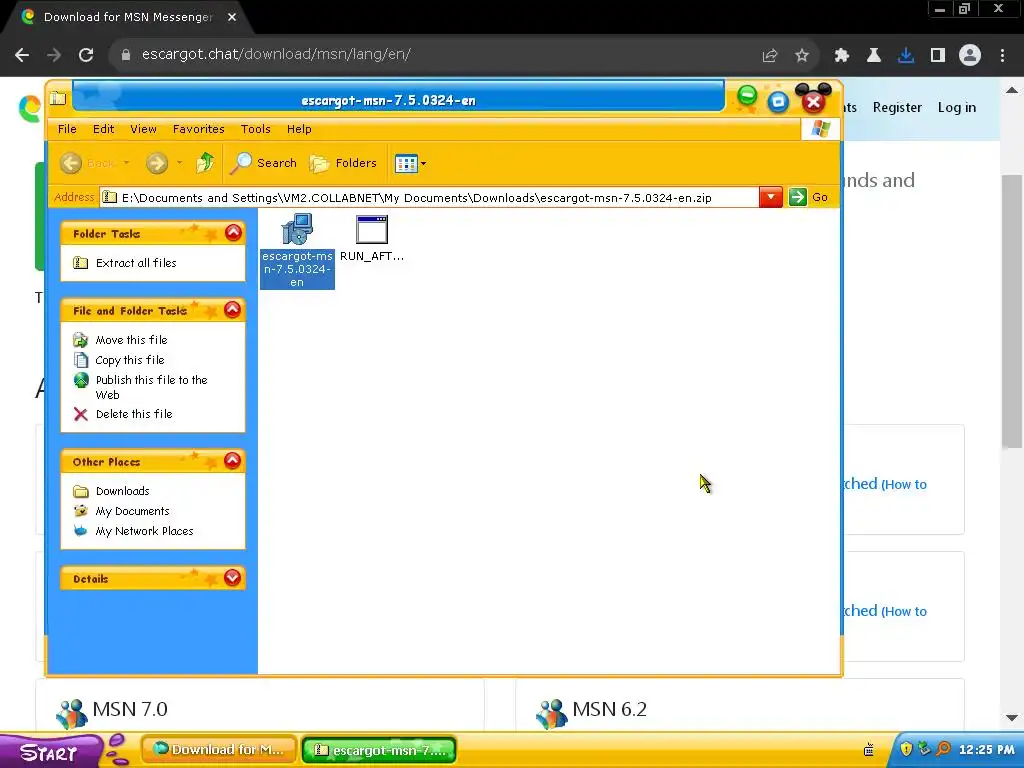The height and width of the screenshot is (768, 1024).
Task: Open Chrome profile avatar
Action: click(970, 56)
